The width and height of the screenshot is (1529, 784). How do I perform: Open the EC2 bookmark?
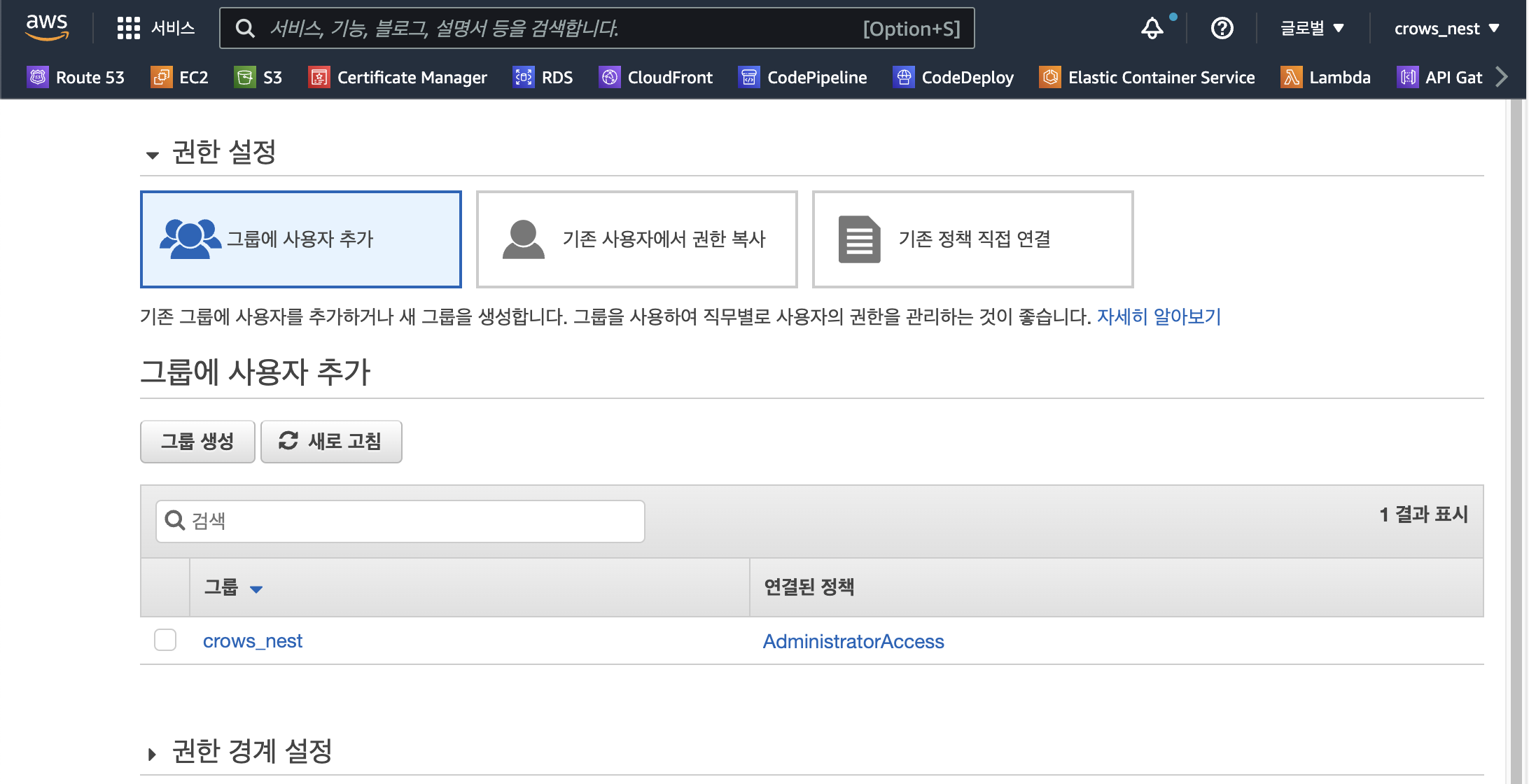(x=180, y=77)
